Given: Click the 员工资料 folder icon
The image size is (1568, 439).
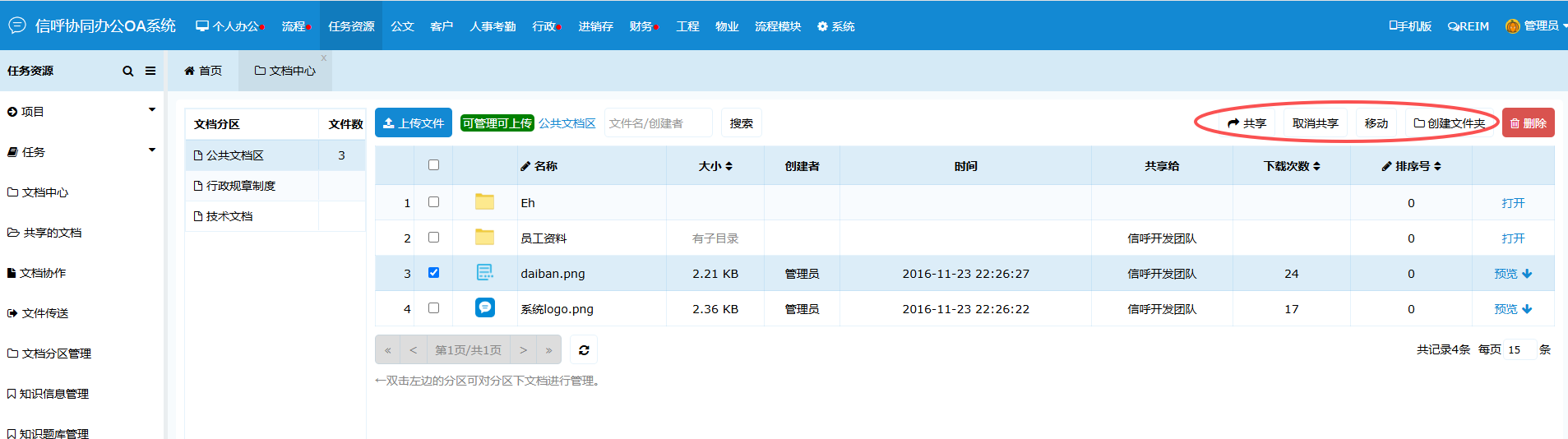Looking at the screenshot, I should tap(485, 238).
